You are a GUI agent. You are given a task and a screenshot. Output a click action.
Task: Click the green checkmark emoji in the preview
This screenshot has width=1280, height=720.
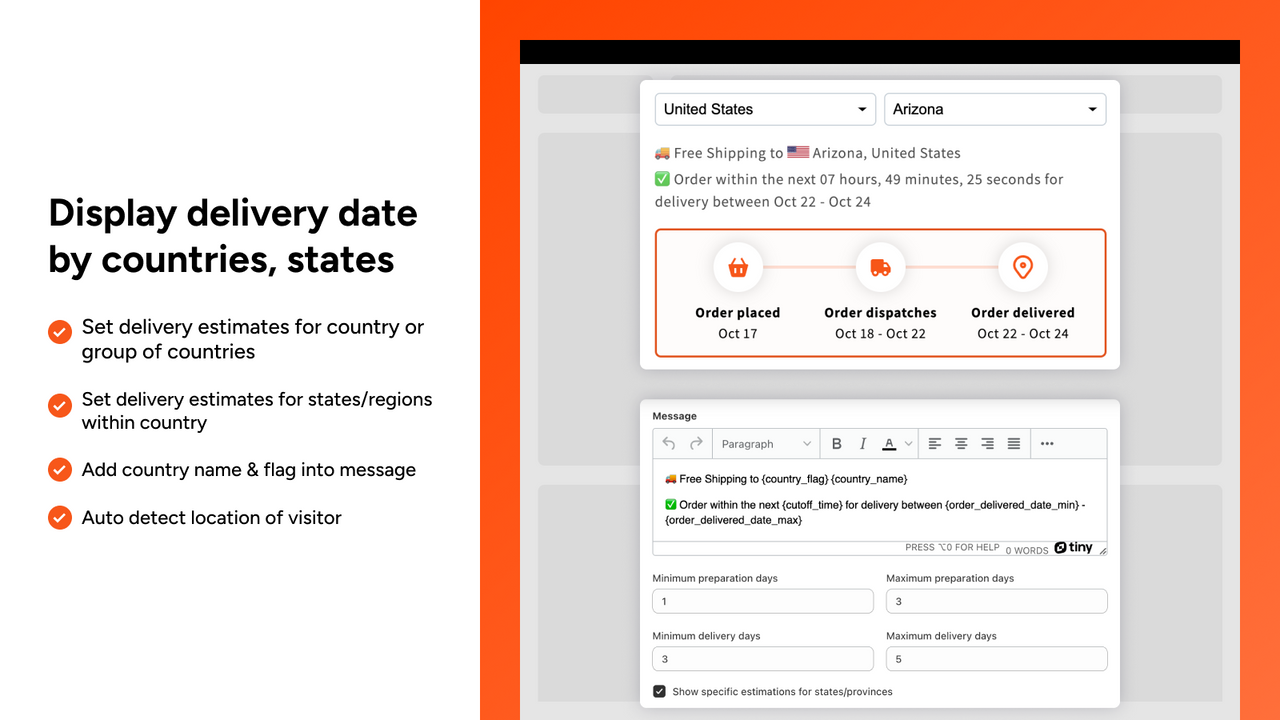tap(662, 179)
